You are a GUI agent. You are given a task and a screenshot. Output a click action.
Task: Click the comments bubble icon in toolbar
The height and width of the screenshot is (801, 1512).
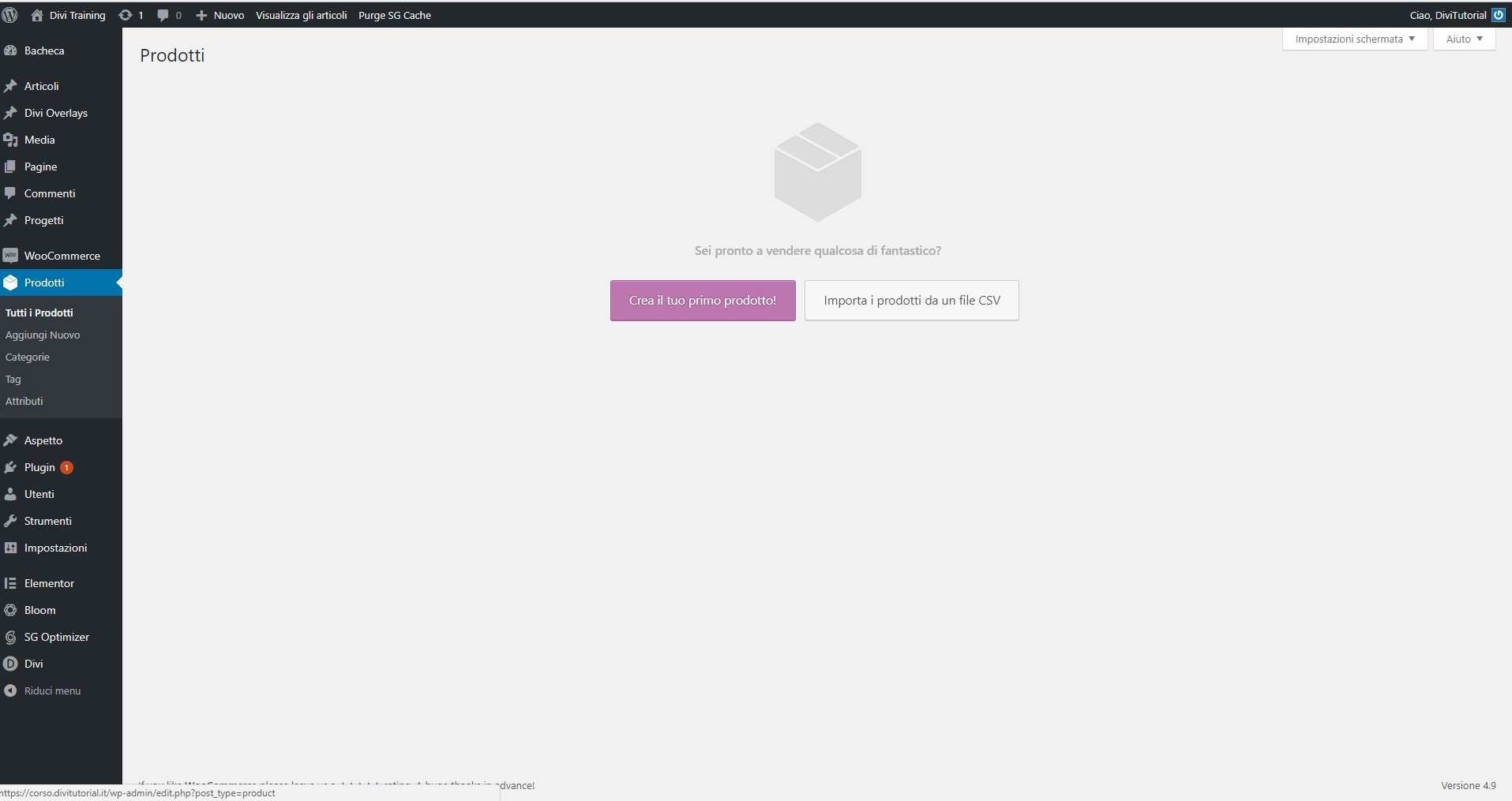[163, 15]
